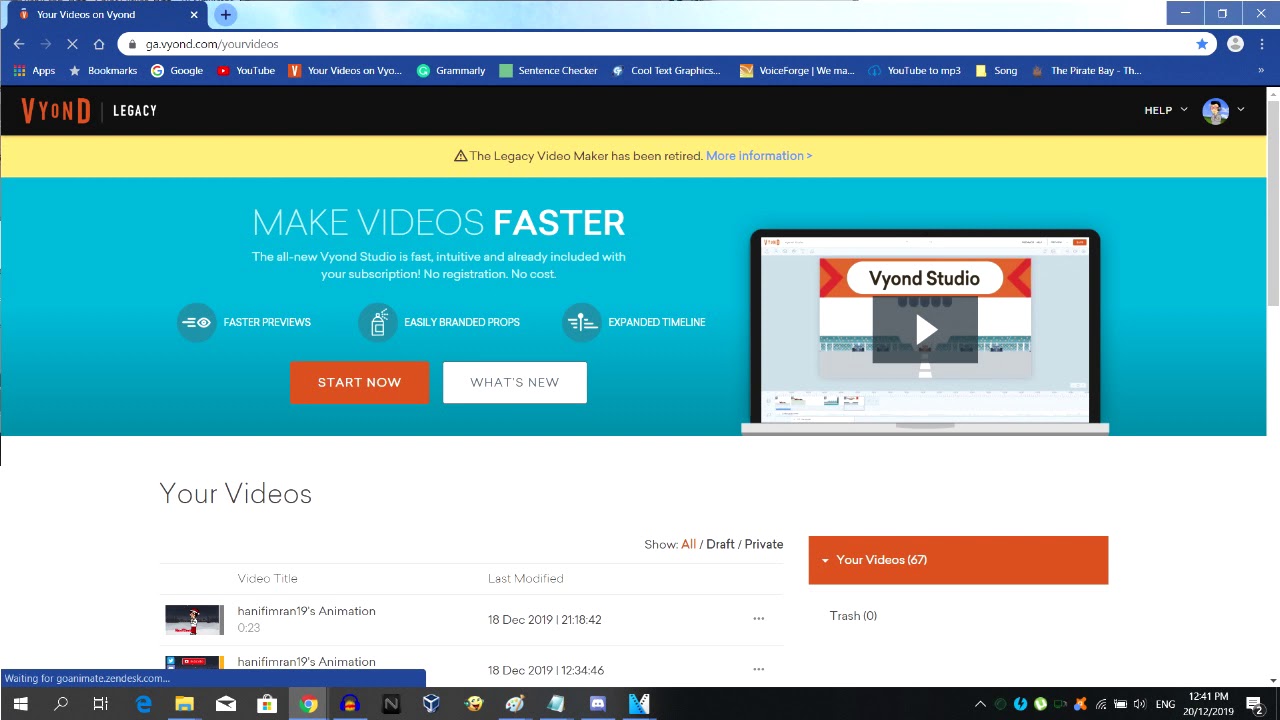Viewport: 1280px width, 720px height.
Task: Collapse the Your Videos (67) folder
Action: coord(958,560)
